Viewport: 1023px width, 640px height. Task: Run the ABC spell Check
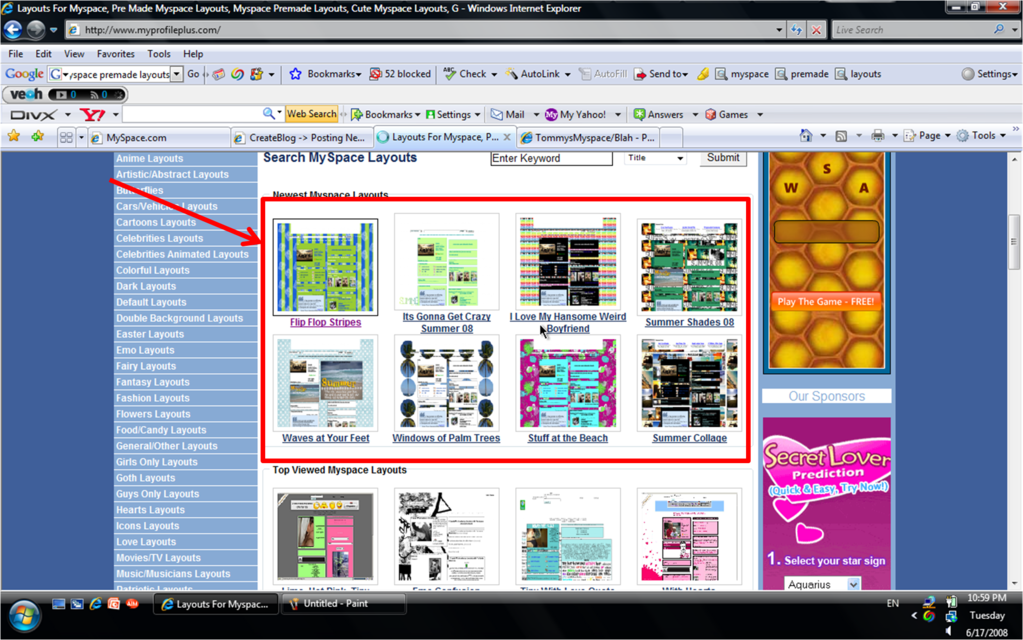coord(465,74)
